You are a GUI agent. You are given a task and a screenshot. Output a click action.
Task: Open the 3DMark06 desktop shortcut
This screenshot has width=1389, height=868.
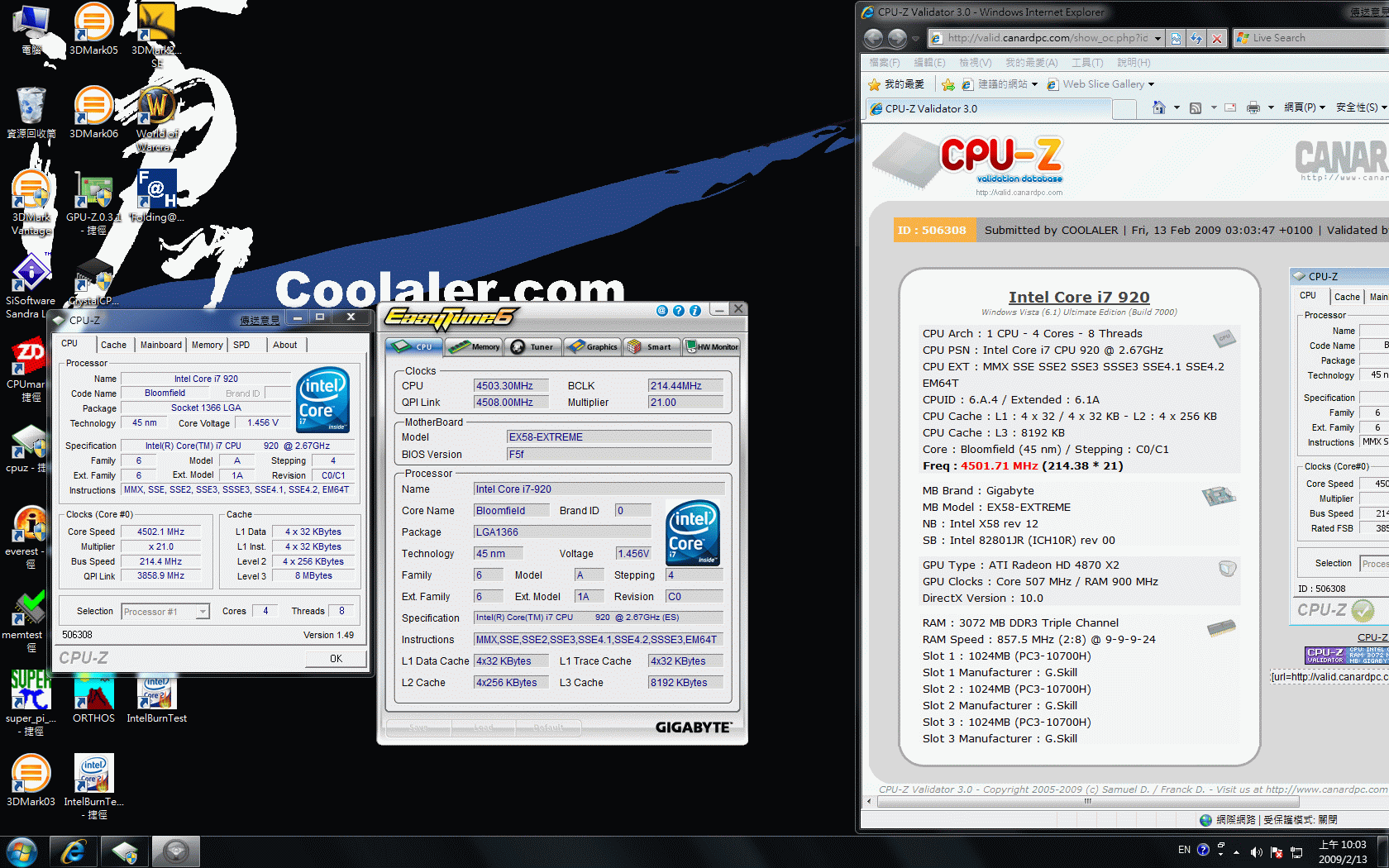(x=93, y=112)
